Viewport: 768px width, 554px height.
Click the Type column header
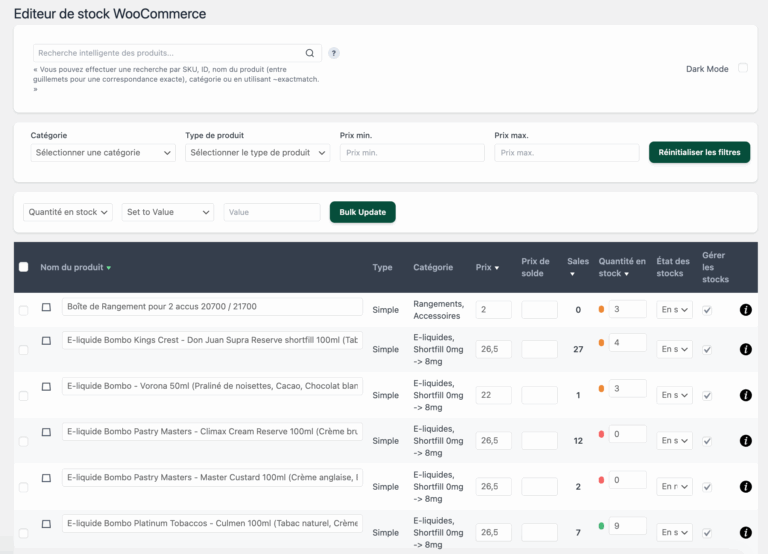click(382, 267)
